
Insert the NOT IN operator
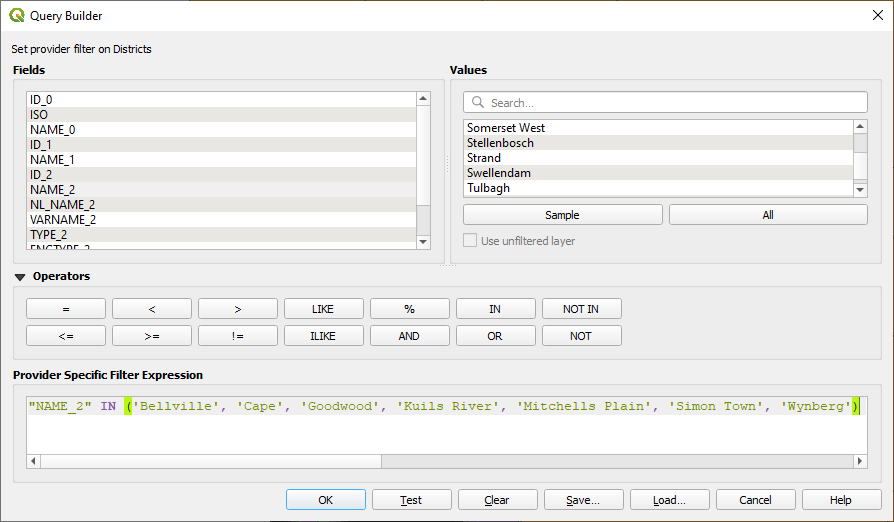tap(581, 309)
